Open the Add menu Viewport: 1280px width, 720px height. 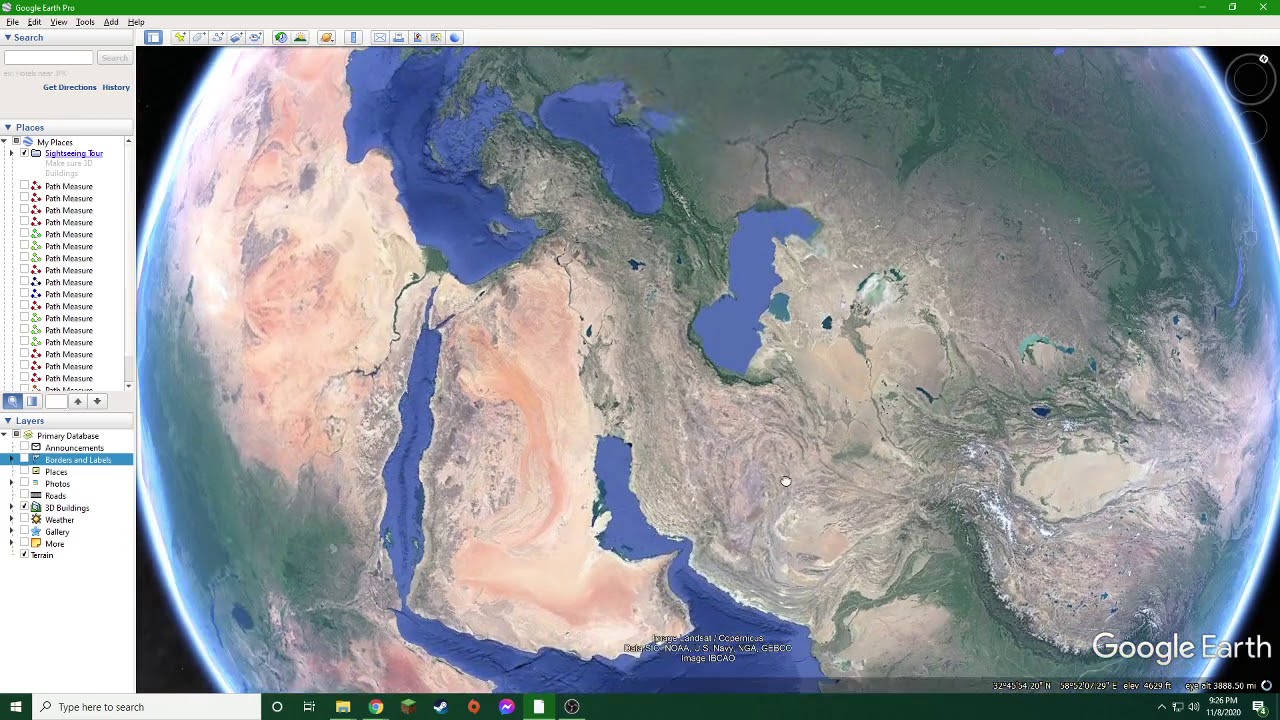111,22
